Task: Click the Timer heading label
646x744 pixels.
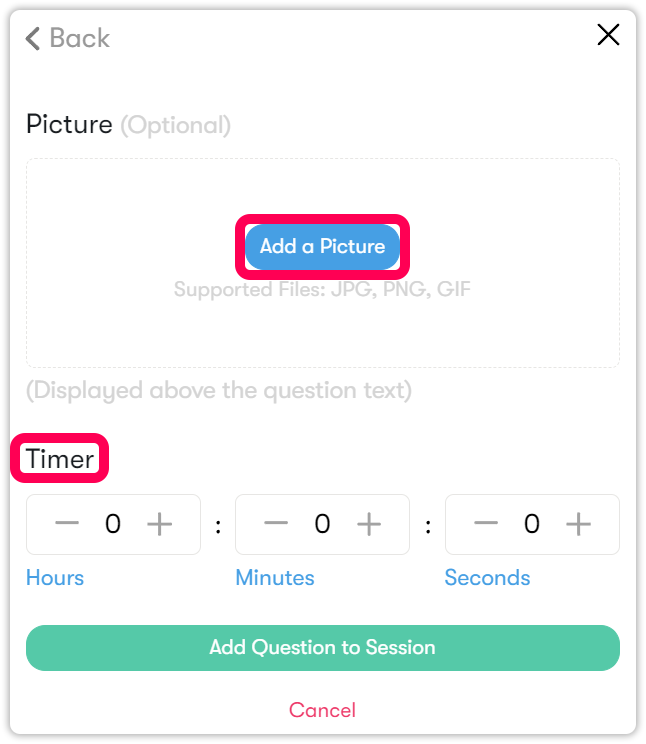Action: 60,459
